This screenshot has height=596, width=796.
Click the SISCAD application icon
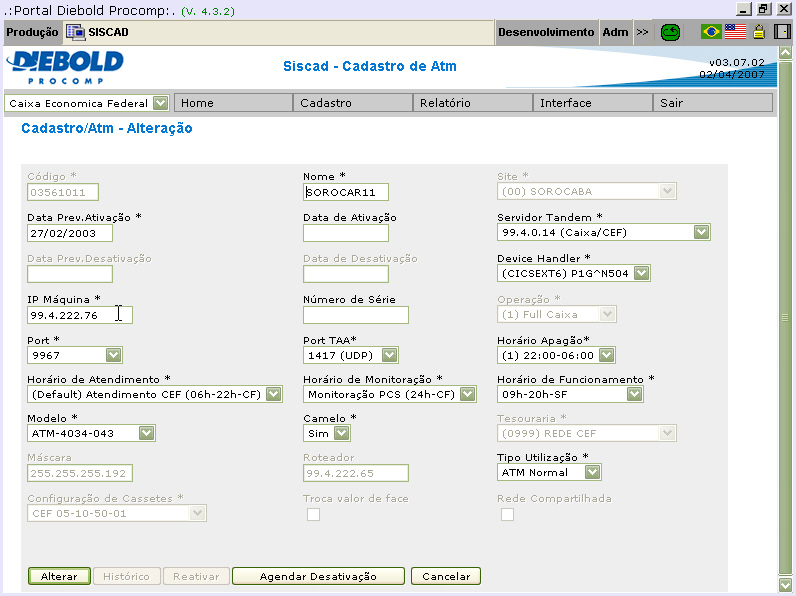point(76,32)
